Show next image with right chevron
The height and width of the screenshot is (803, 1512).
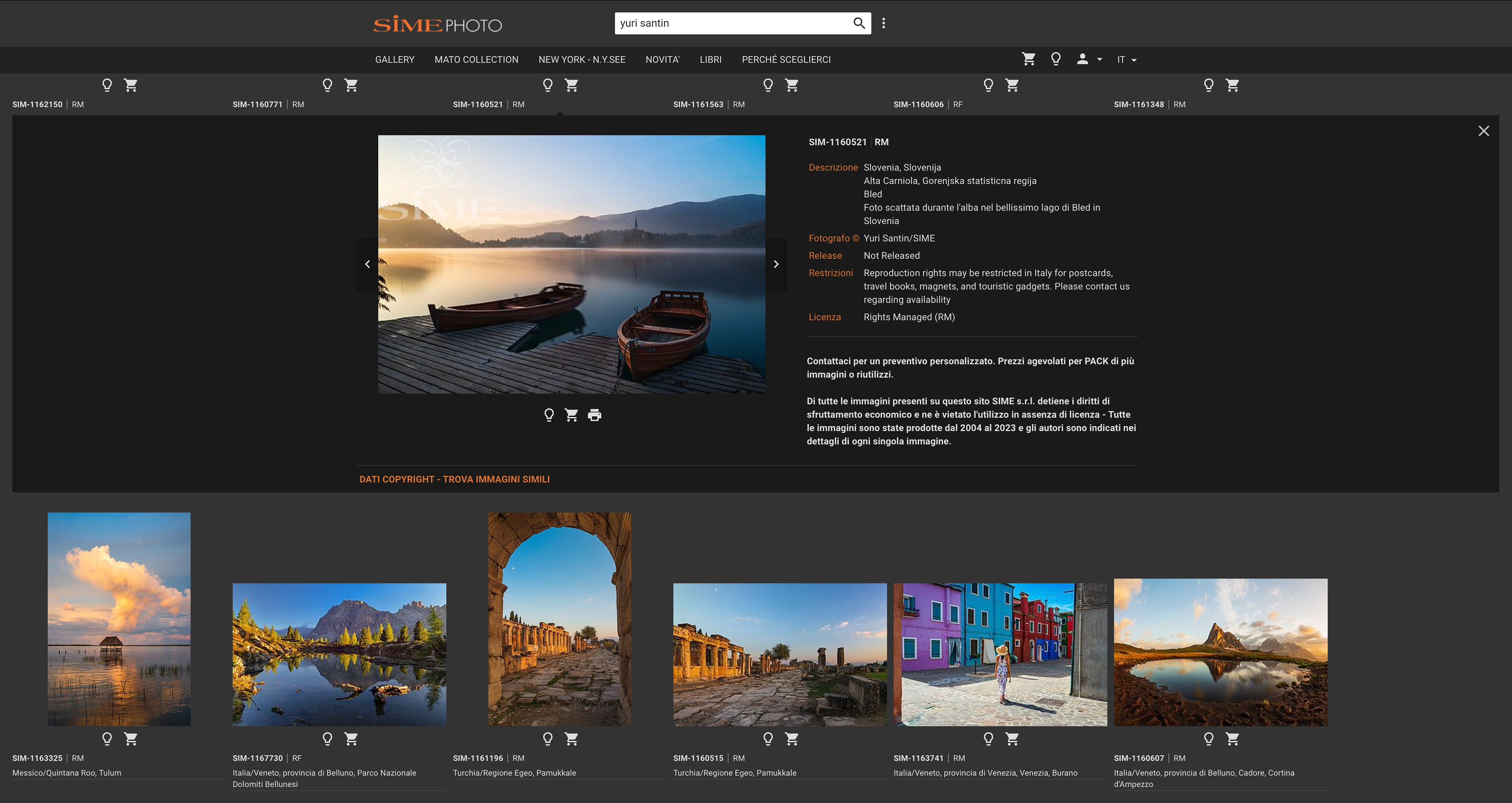coord(776,264)
